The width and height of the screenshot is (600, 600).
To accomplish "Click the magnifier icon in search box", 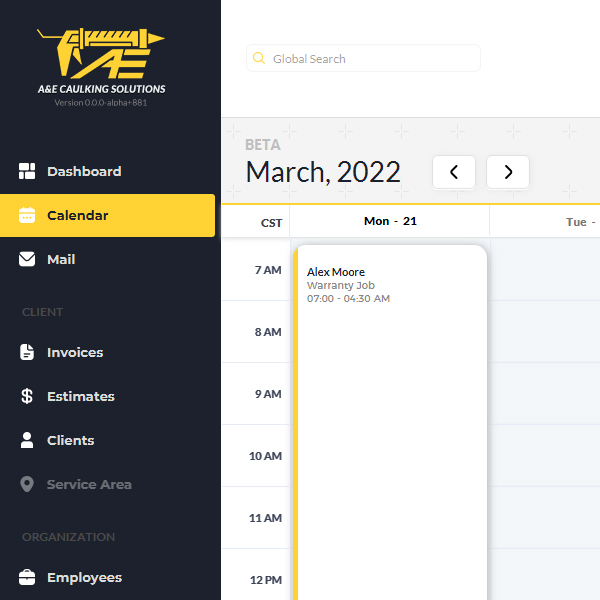I will coord(260,59).
